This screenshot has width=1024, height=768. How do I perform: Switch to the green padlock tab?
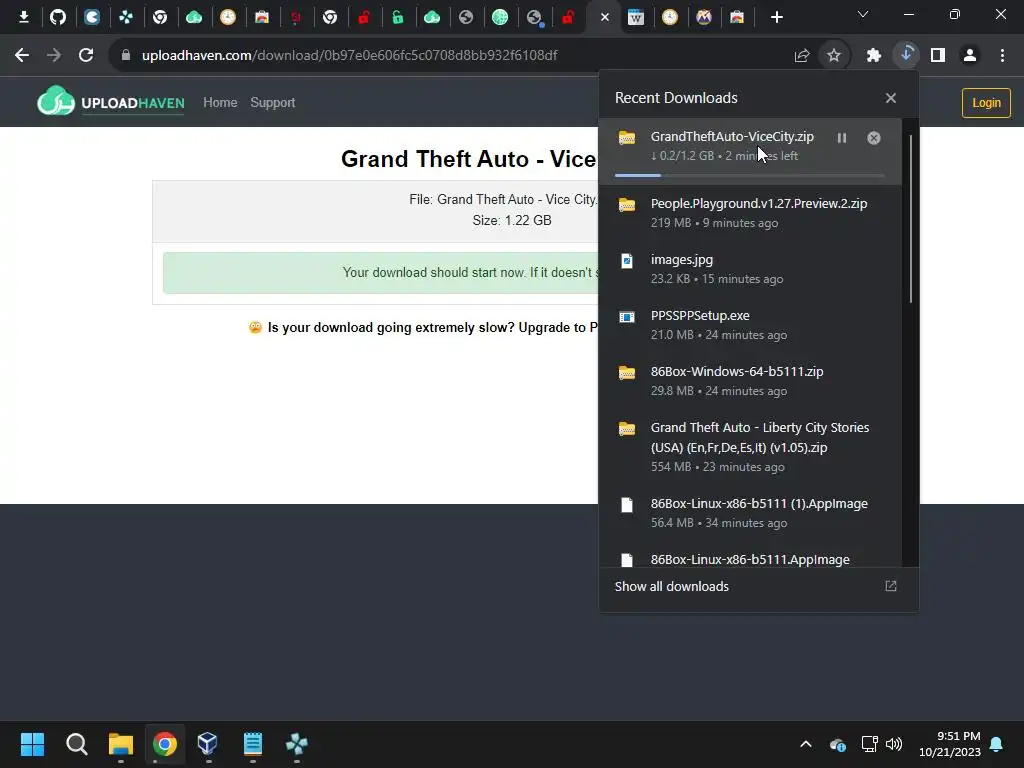pyautogui.click(x=398, y=17)
